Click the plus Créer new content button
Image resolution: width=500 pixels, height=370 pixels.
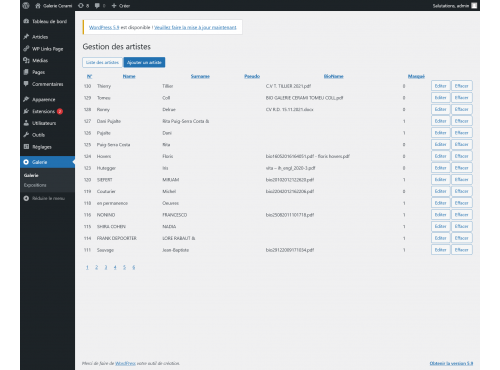click(x=121, y=6)
